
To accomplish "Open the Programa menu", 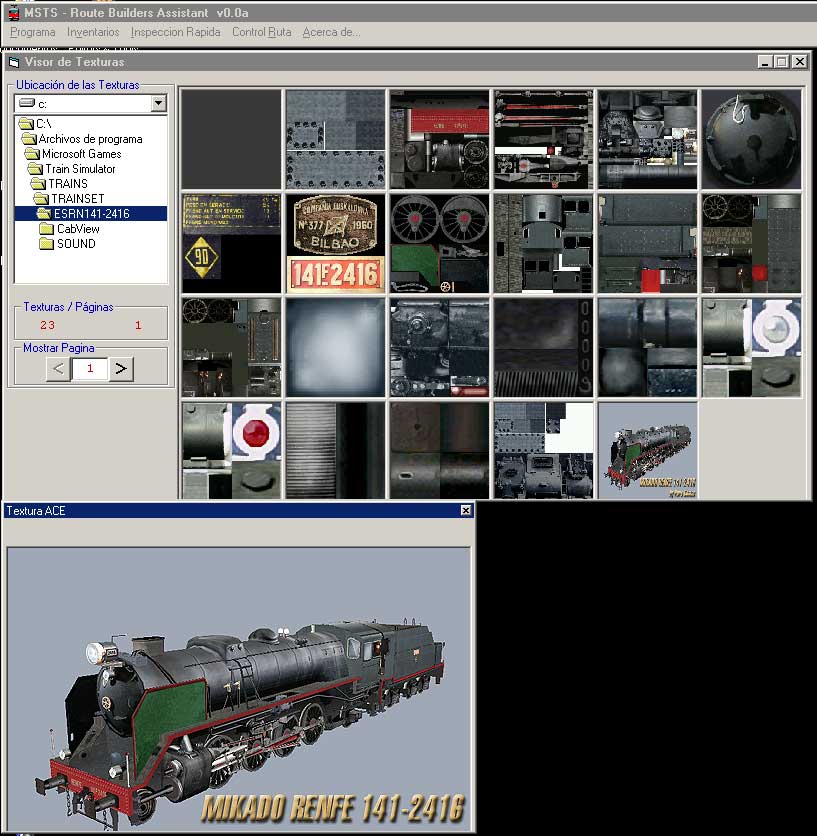I will tap(31, 32).
